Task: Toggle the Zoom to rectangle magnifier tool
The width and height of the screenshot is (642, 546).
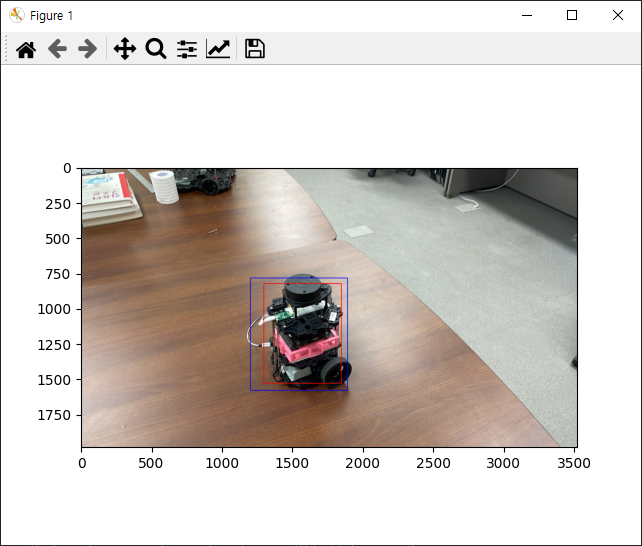Action: pos(155,49)
